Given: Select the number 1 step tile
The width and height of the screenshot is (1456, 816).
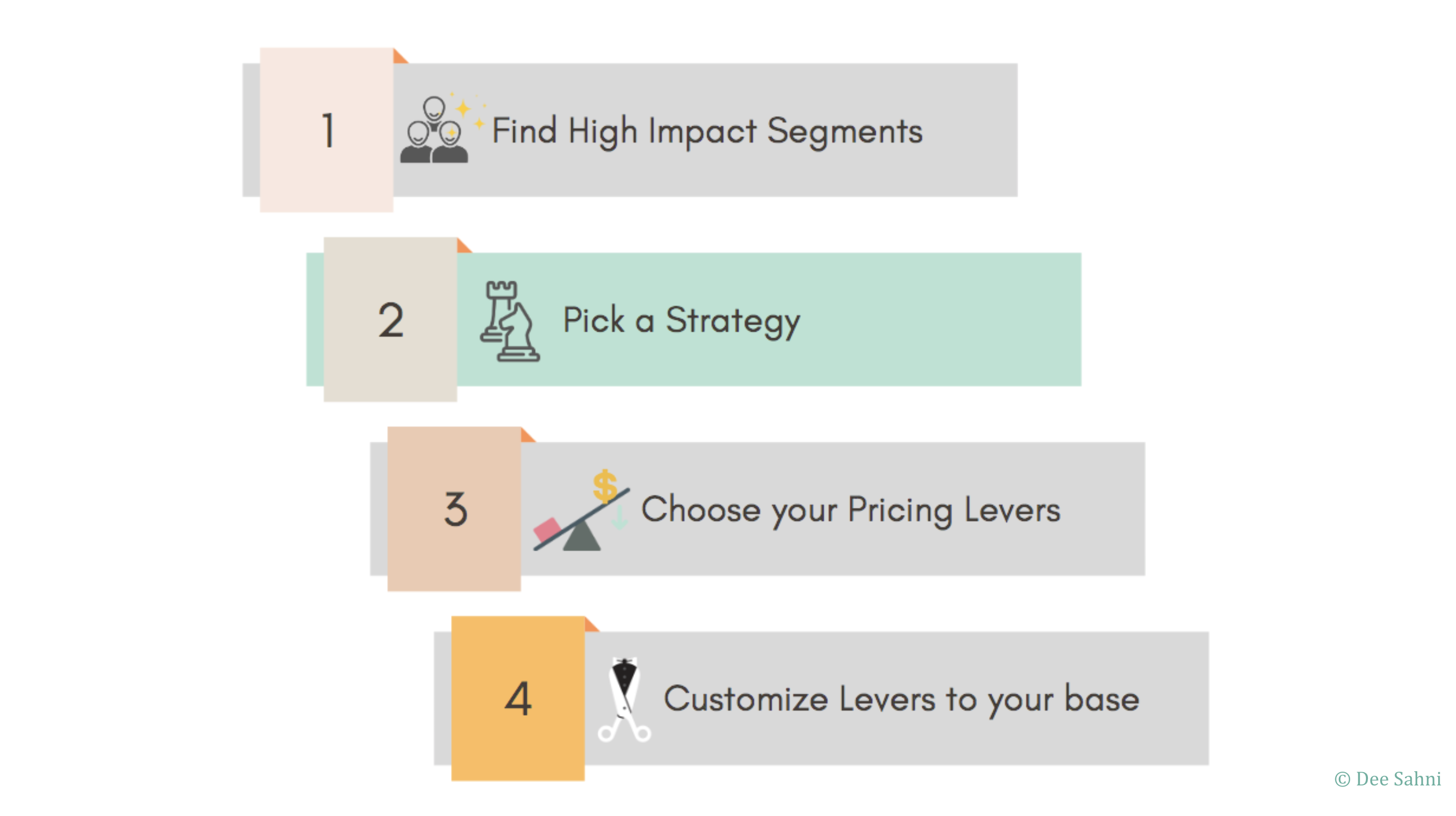Looking at the screenshot, I should click(327, 130).
